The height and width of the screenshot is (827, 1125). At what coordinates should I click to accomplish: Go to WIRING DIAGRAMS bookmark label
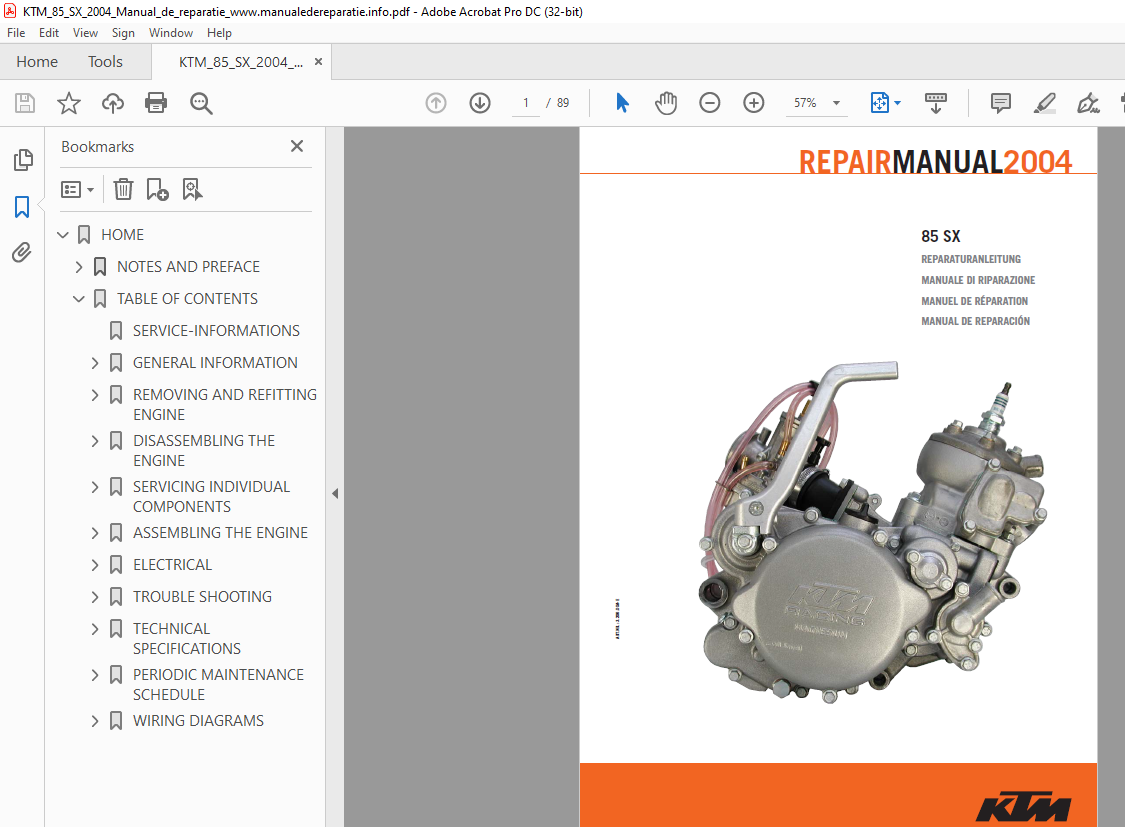coord(199,721)
